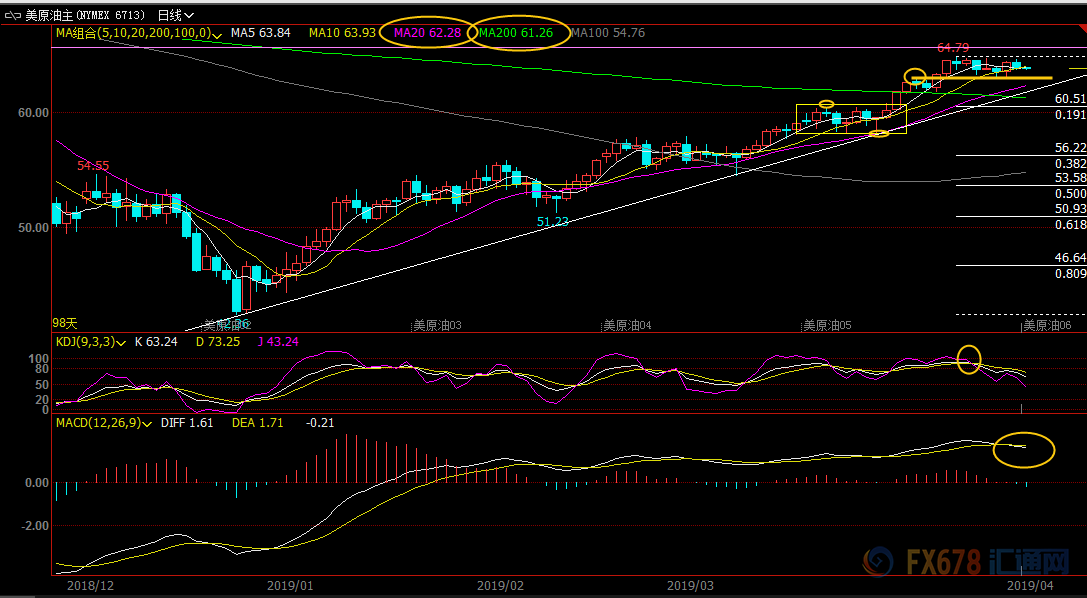Click the MA10 63.93 legend value
Image resolution: width=1087 pixels, height=598 pixels.
[342, 33]
